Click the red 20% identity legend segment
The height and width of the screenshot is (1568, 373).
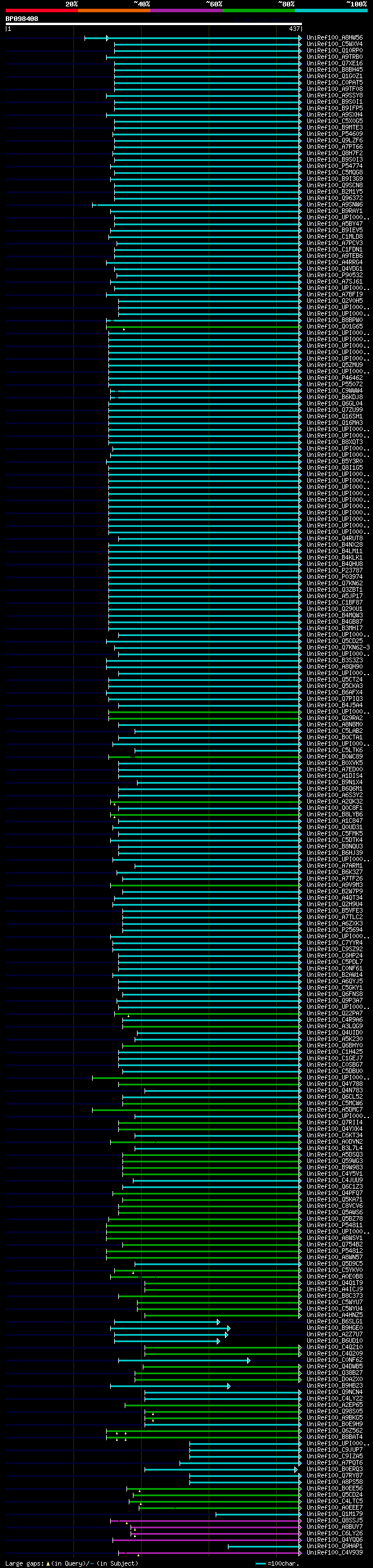point(42,11)
